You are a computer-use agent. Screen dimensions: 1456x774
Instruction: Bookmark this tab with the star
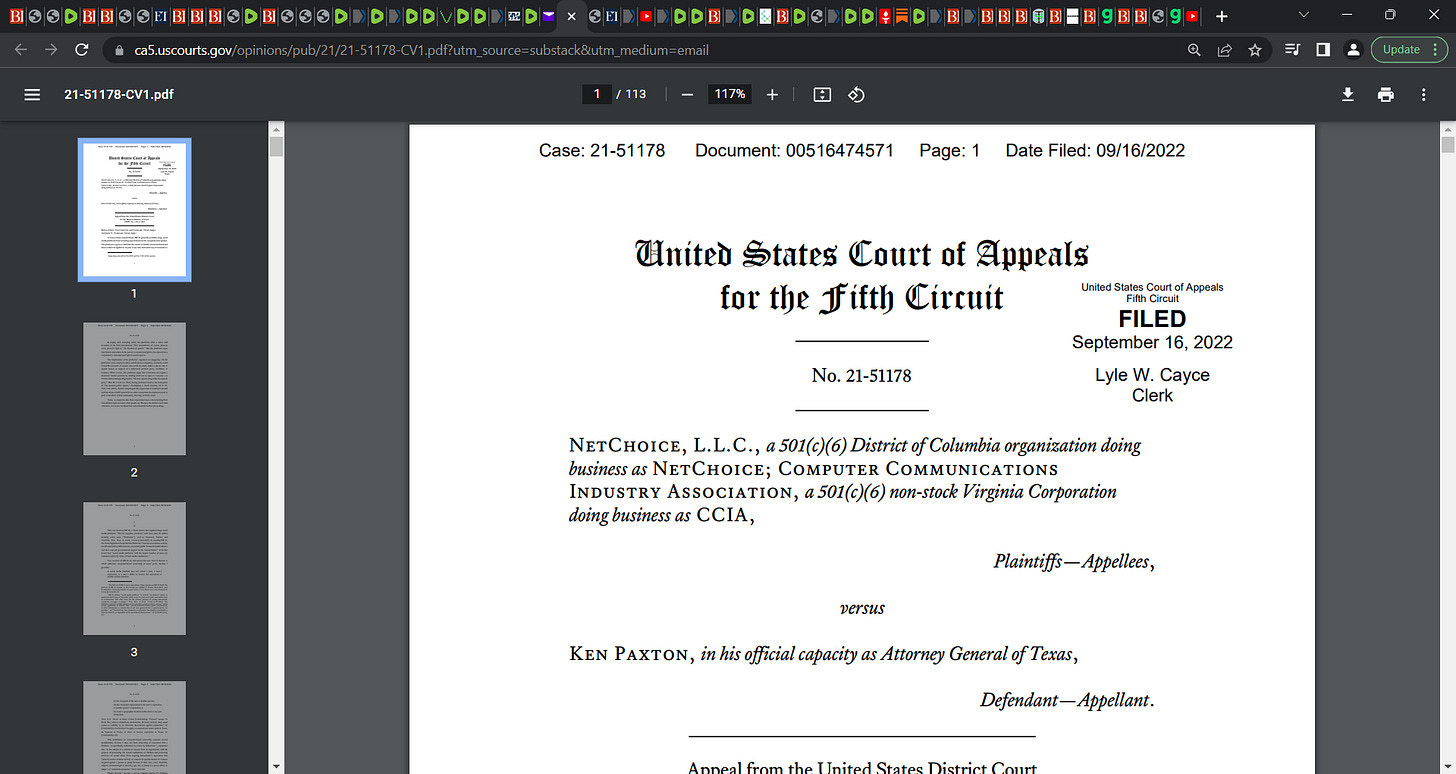1254,50
